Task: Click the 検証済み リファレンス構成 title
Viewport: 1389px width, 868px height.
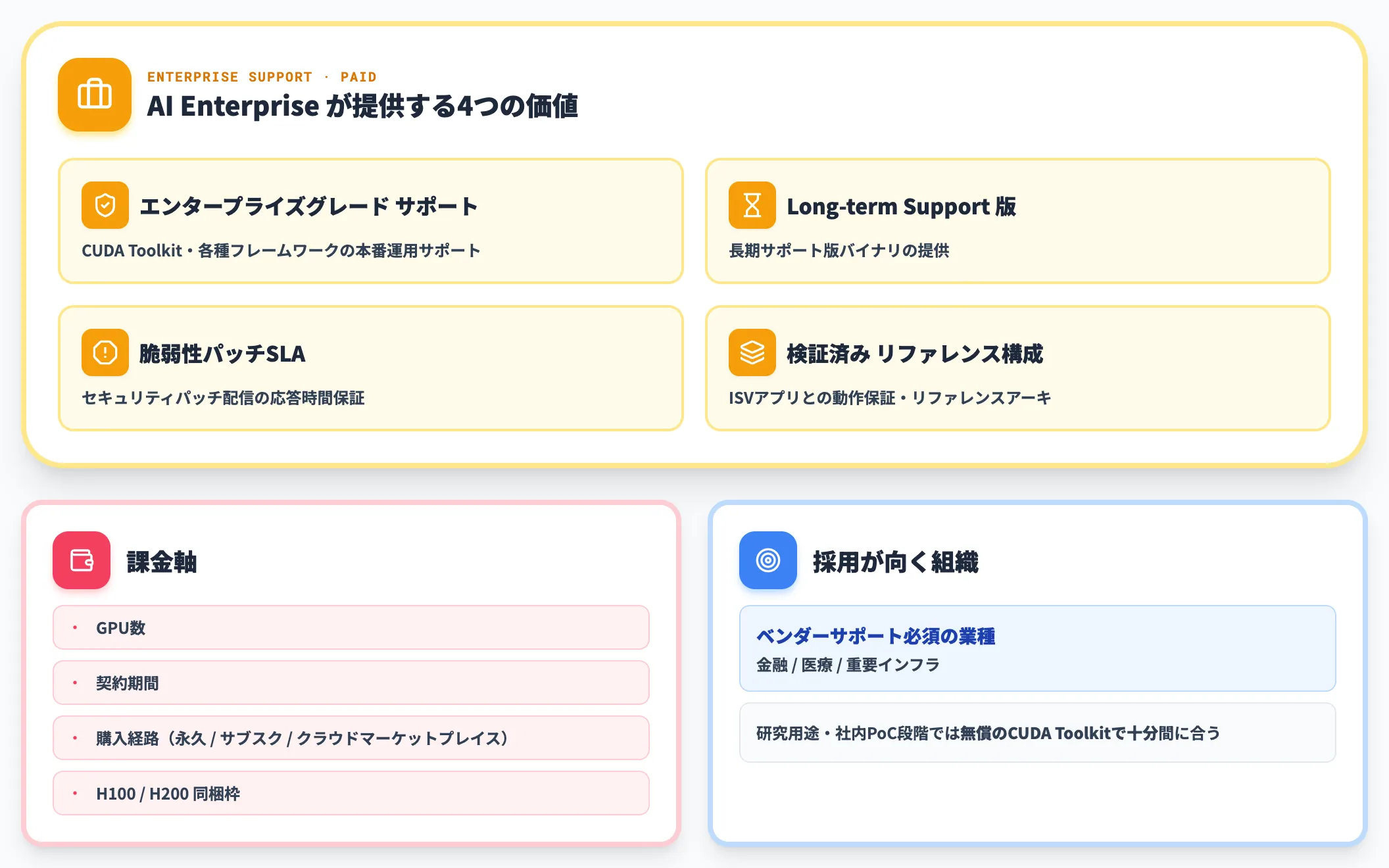Action: 915,354
